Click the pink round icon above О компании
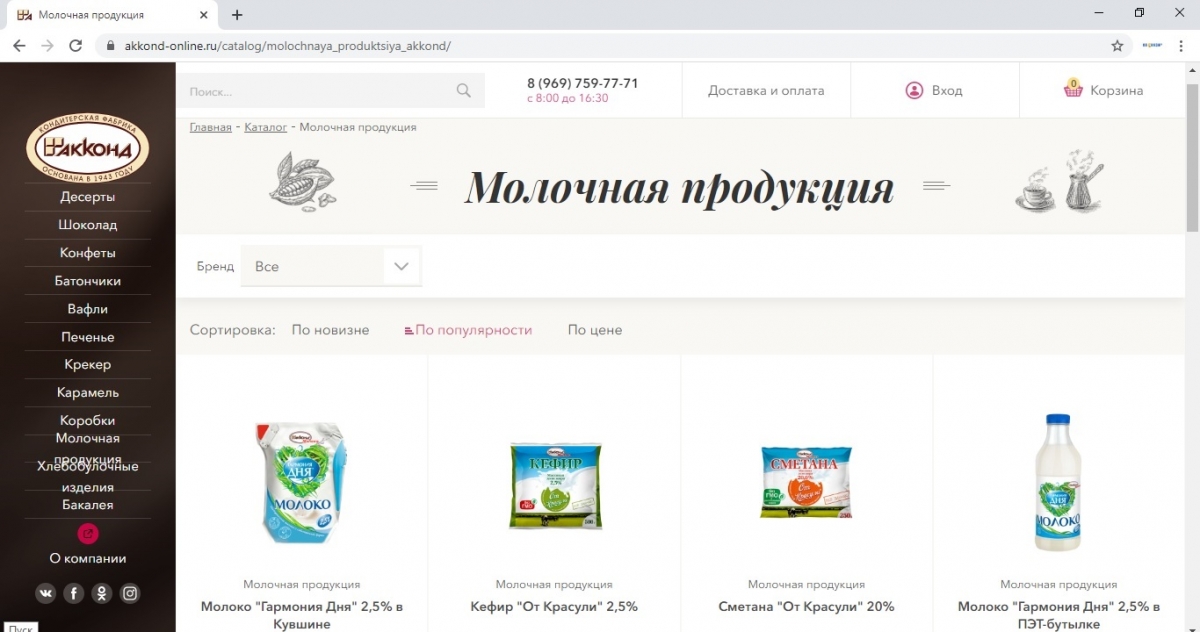This screenshot has width=1200, height=632. pos(88,533)
